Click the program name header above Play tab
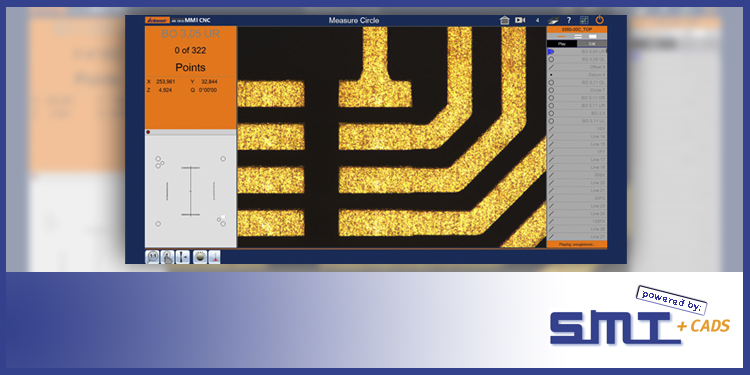Viewport: 750px width, 375px height. click(x=577, y=29)
